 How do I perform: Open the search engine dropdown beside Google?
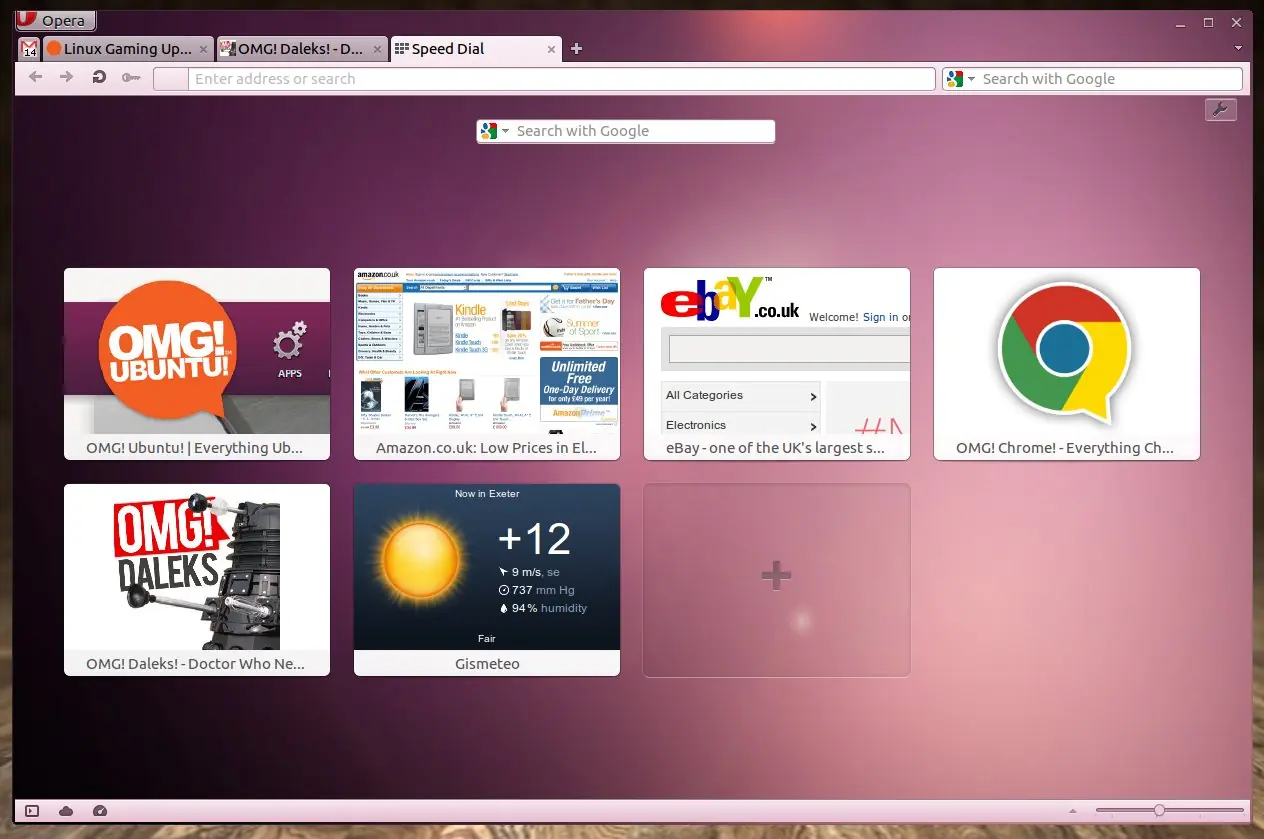coord(971,78)
